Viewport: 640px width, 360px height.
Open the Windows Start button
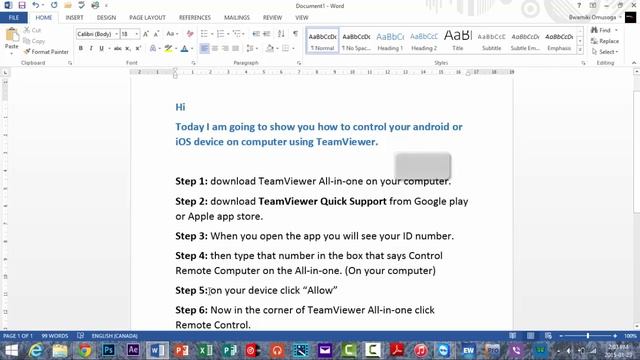(x=11, y=350)
